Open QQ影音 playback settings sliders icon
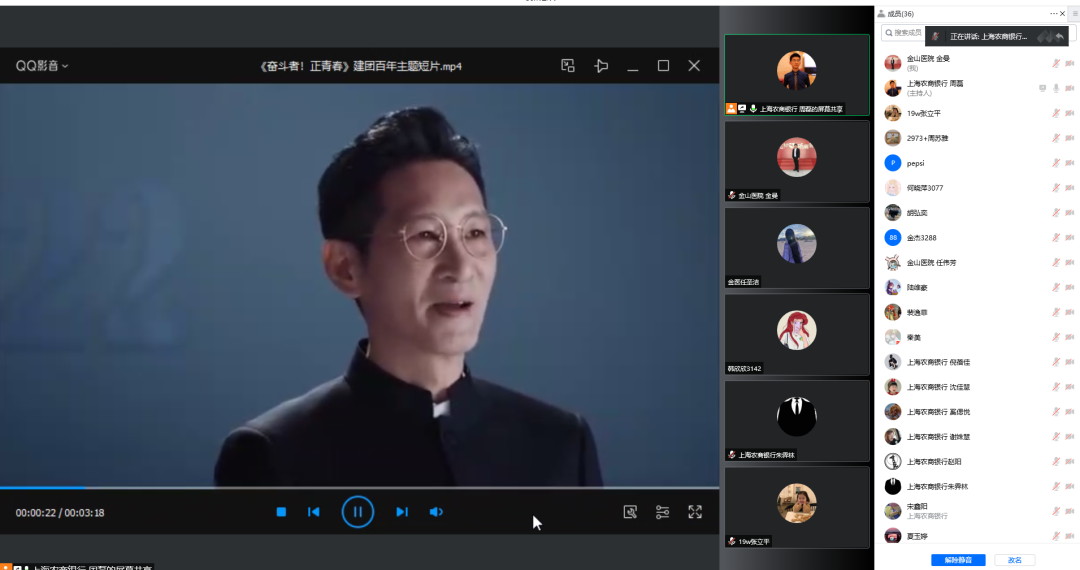1080x570 pixels. point(663,512)
